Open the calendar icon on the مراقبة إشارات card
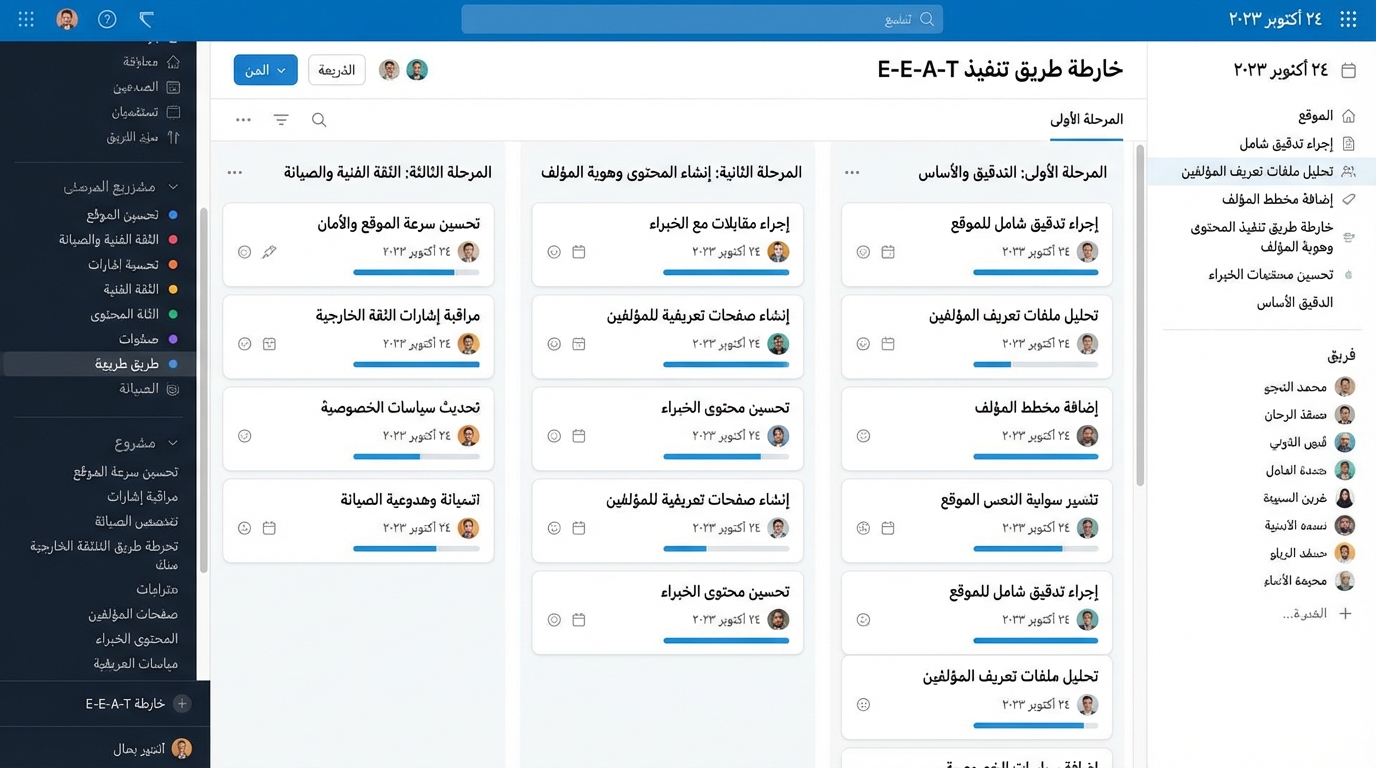 pos(270,343)
